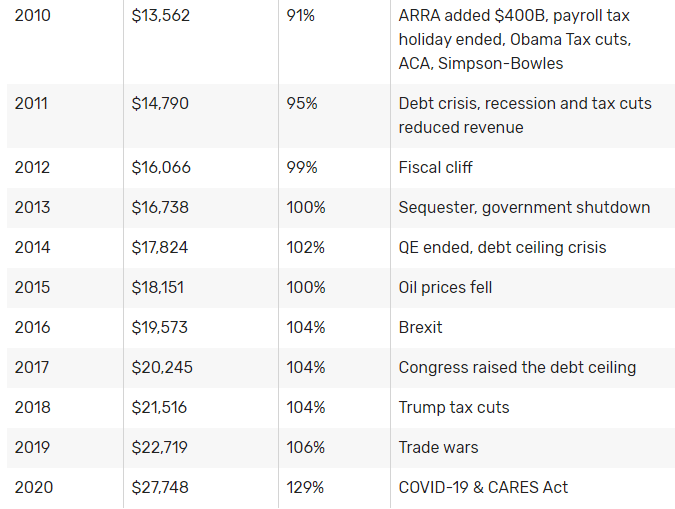Click the COVID-19 & CARES Act cell
This screenshot has width=675, height=509.
(483, 488)
